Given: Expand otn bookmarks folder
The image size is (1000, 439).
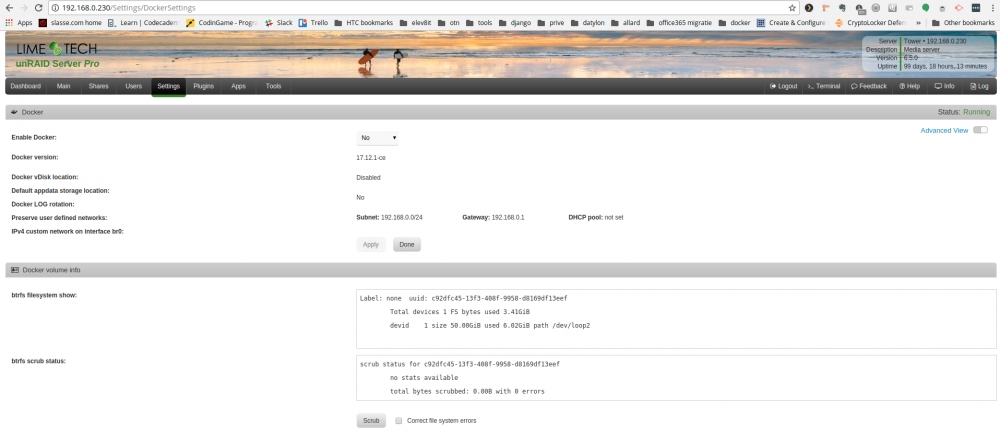Looking at the screenshot, I should pos(448,22).
